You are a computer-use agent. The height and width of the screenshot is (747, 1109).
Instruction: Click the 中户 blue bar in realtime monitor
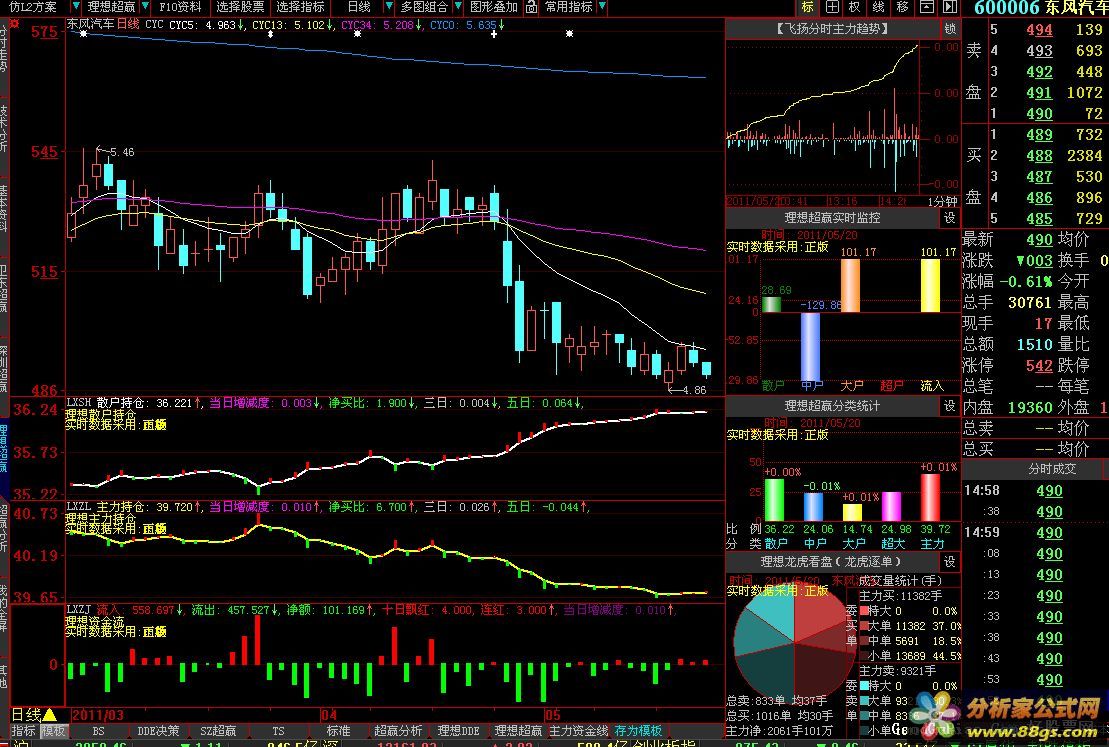[x=811, y=347]
